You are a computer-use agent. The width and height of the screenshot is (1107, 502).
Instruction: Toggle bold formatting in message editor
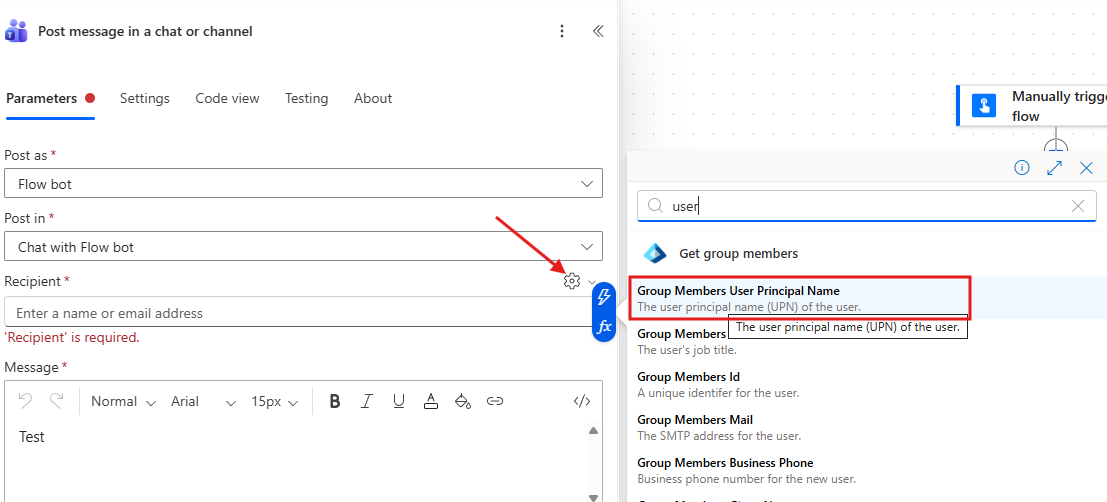(335, 401)
